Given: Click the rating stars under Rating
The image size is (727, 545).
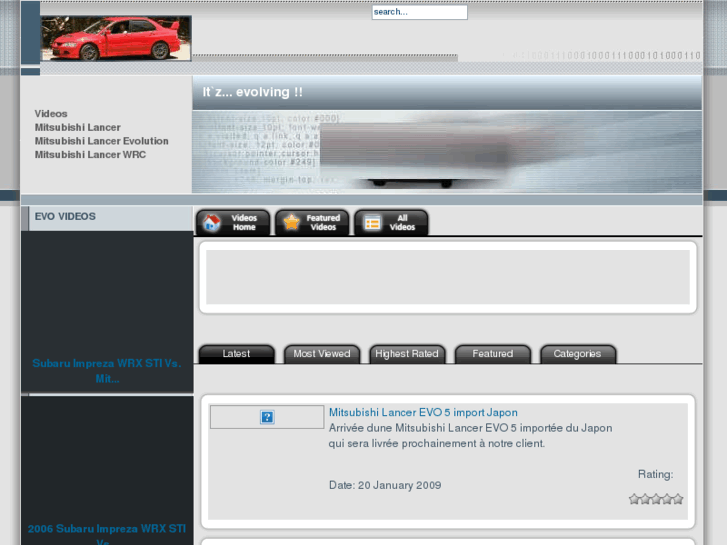Looking at the screenshot, I should tap(656, 499).
